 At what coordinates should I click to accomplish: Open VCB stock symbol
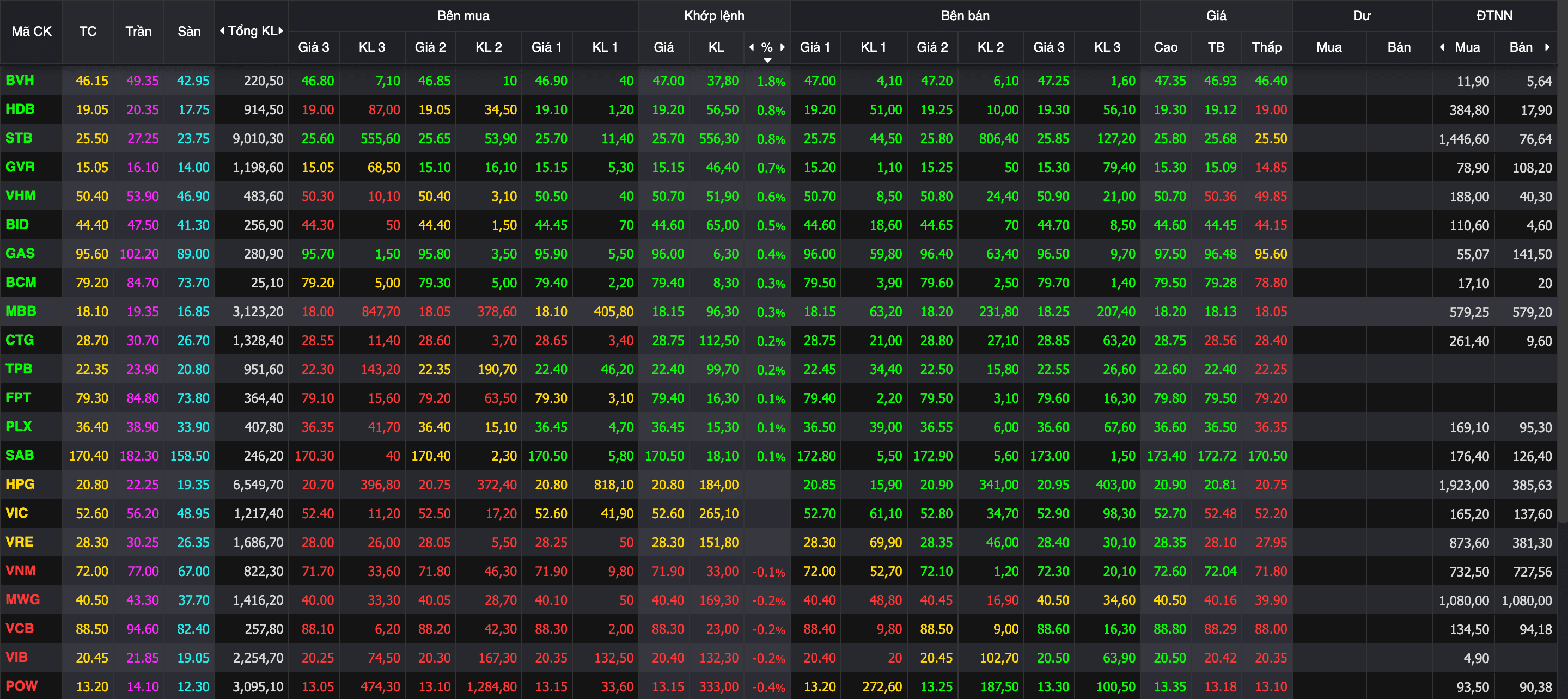pyautogui.click(x=20, y=628)
